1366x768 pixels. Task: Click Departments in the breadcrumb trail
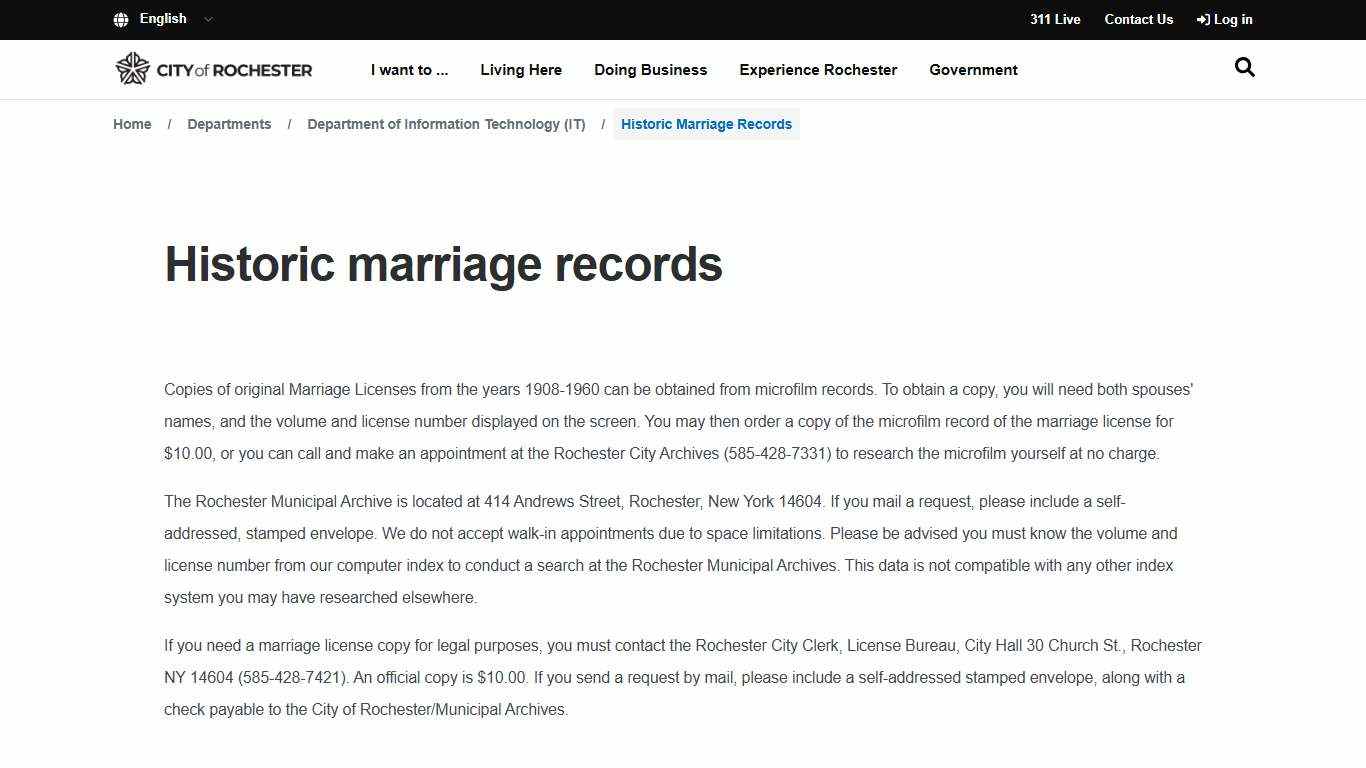click(x=229, y=123)
